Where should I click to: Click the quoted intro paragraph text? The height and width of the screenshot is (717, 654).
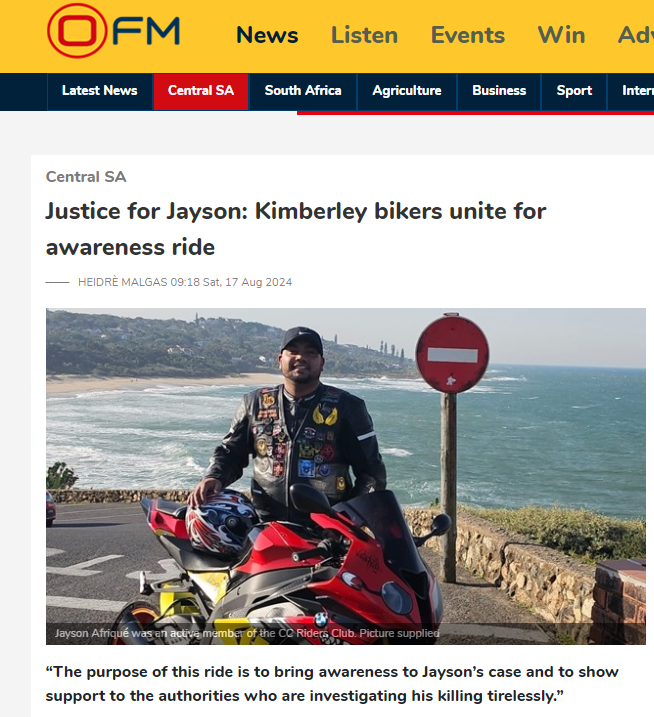pyautogui.click(x=332, y=684)
